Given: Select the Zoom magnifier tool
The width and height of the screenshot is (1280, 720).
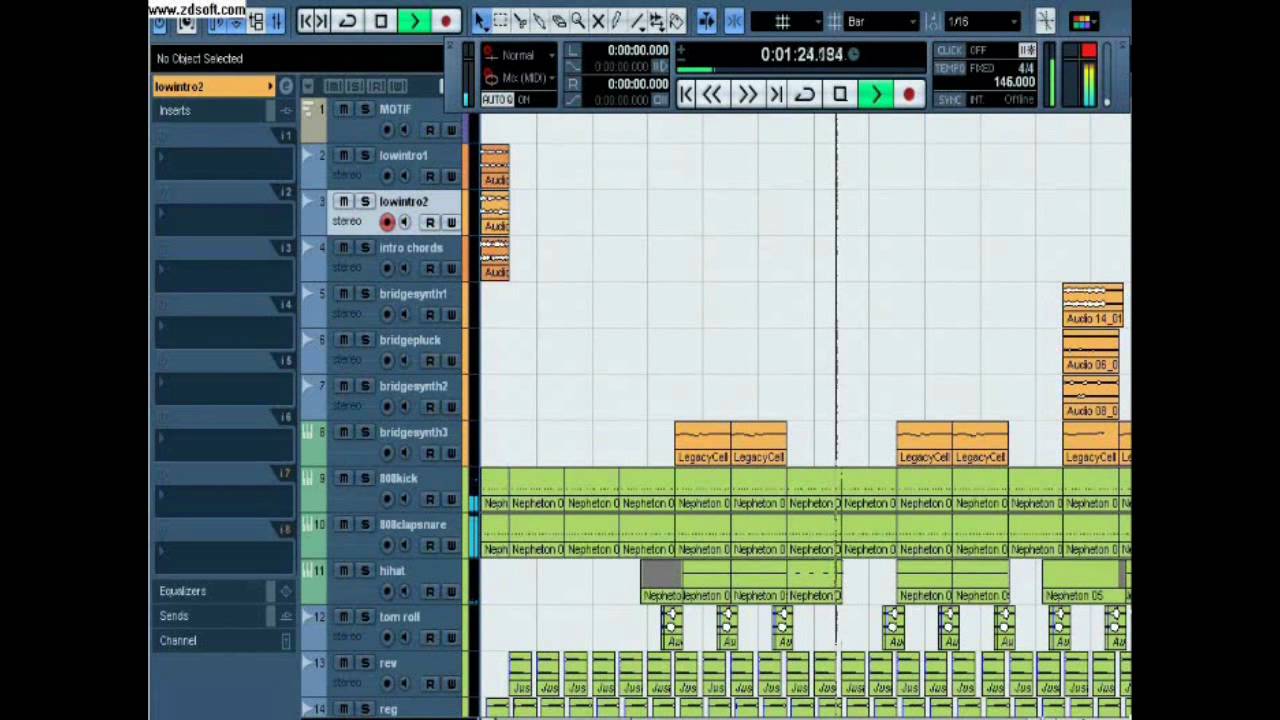Looking at the screenshot, I should tap(578, 21).
